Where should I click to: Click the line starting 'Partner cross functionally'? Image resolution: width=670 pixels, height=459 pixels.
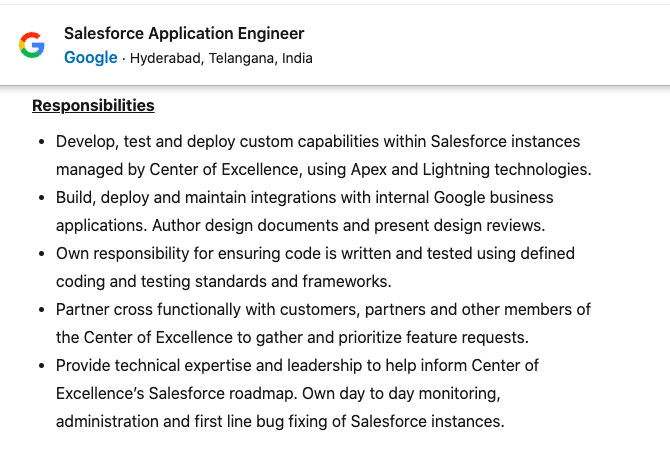pos(323,309)
